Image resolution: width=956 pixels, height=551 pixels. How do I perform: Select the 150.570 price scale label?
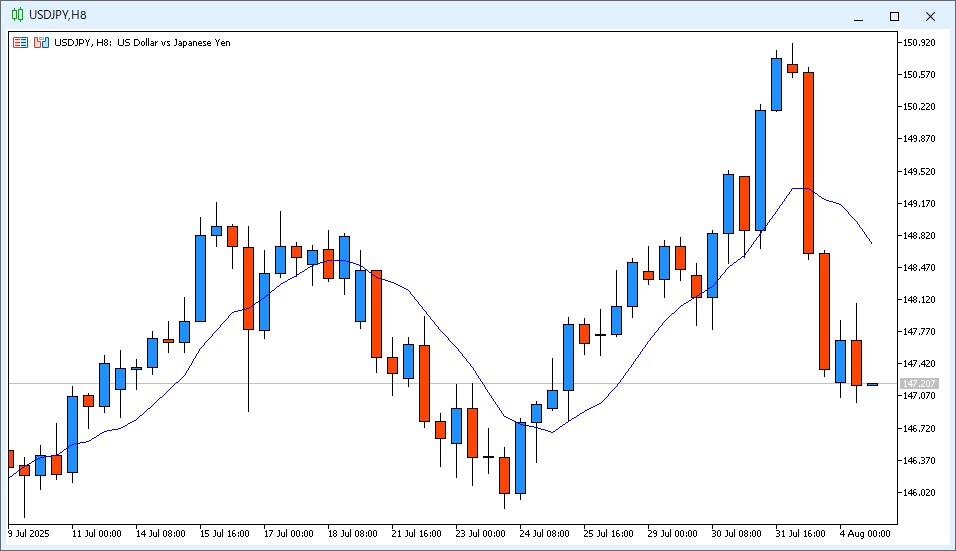[919, 74]
